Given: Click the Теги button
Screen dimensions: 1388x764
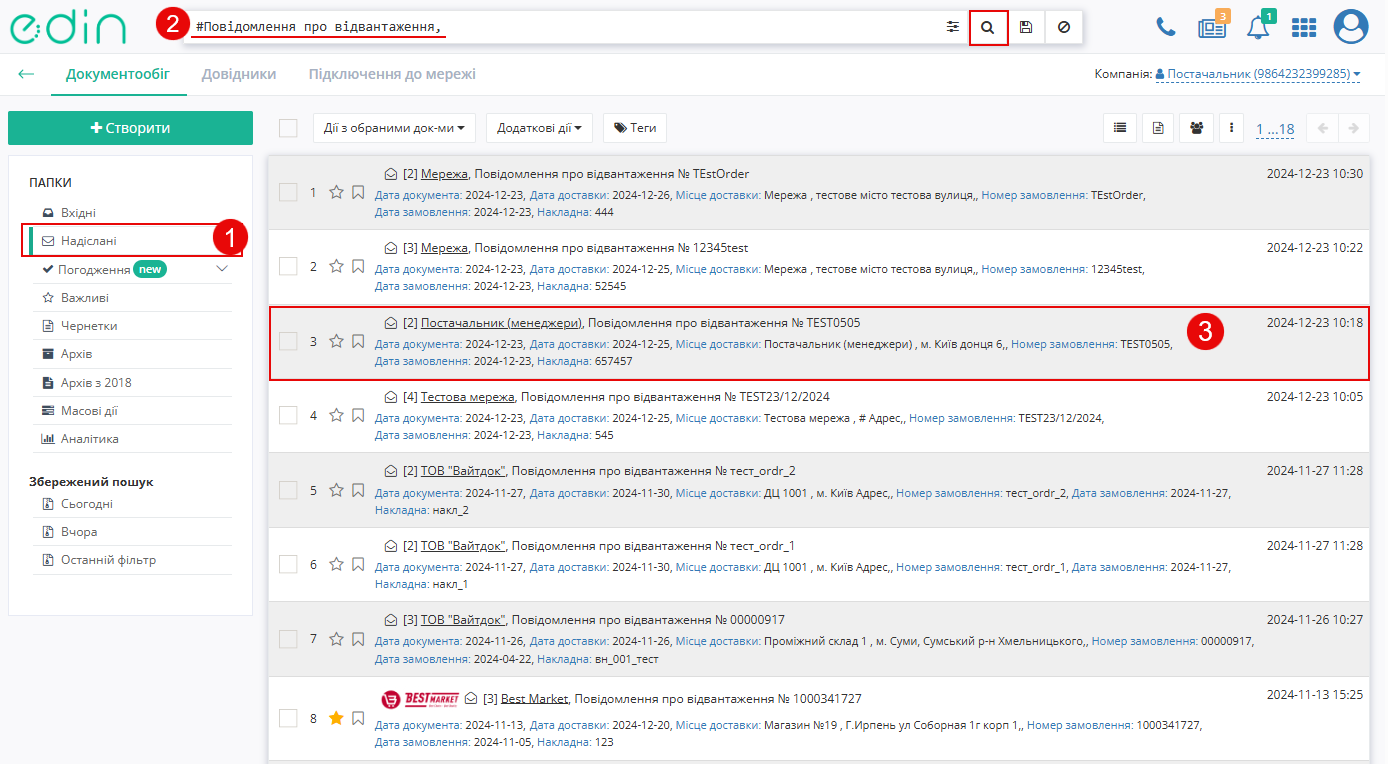Looking at the screenshot, I should coord(635,128).
